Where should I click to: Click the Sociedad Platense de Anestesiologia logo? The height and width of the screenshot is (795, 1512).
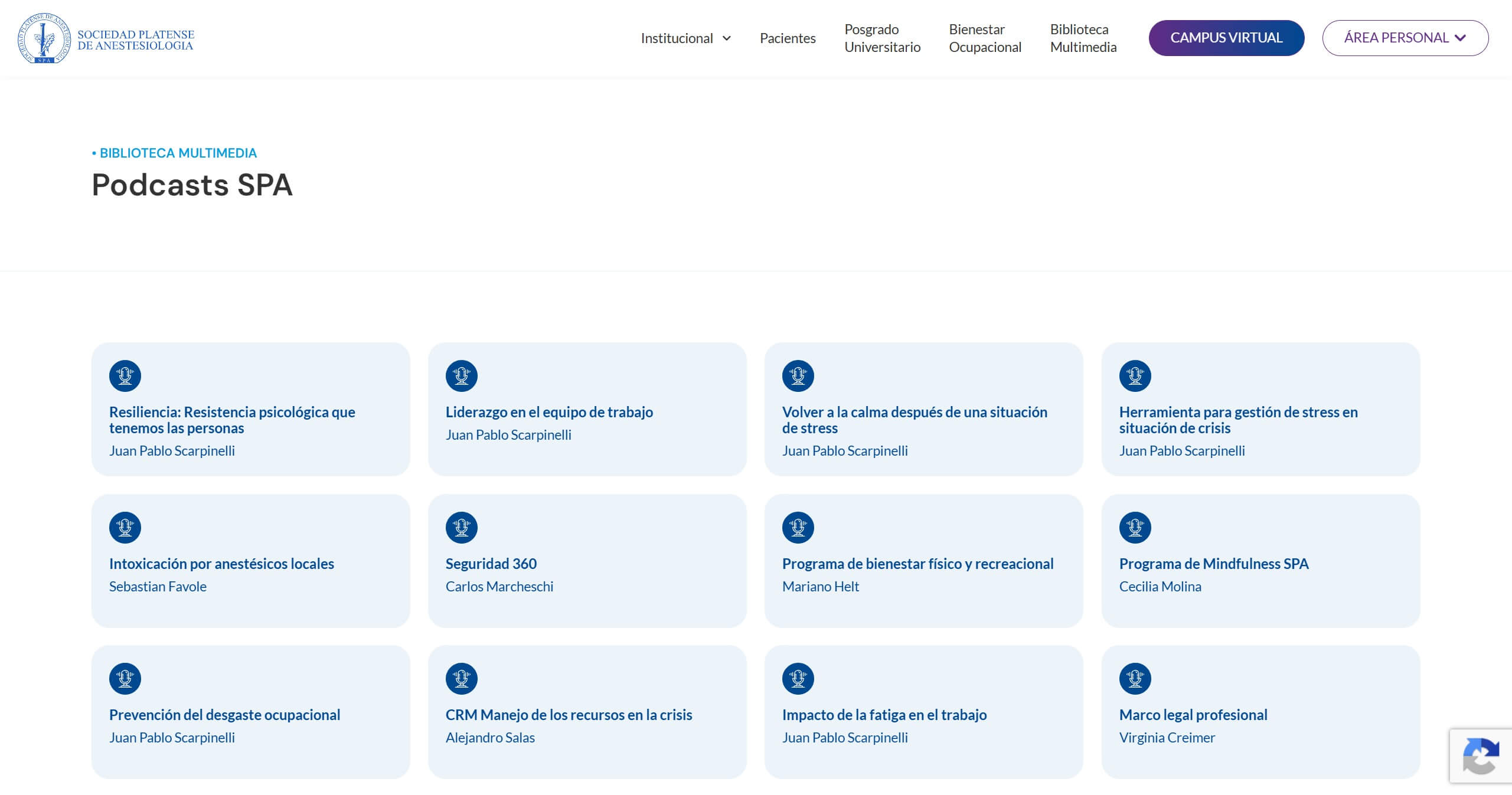tap(106, 38)
